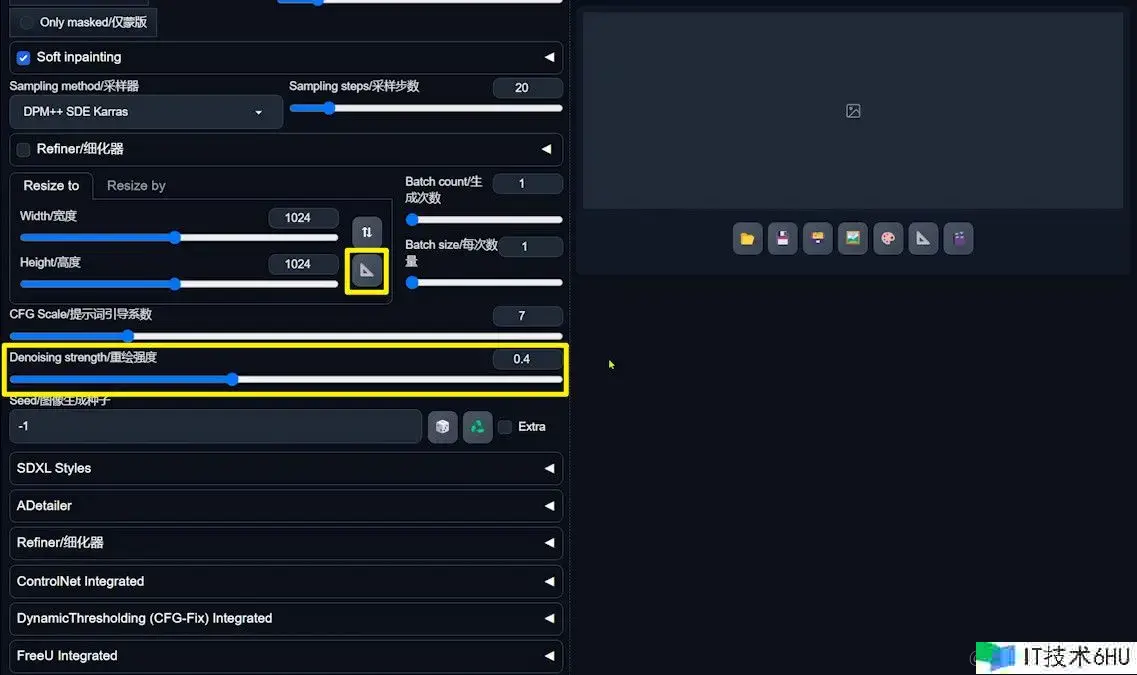Image resolution: width=1137 pixels, height=675 pixels.
Task: Switch to the Resize by tab
Action: tap(136, 186)
